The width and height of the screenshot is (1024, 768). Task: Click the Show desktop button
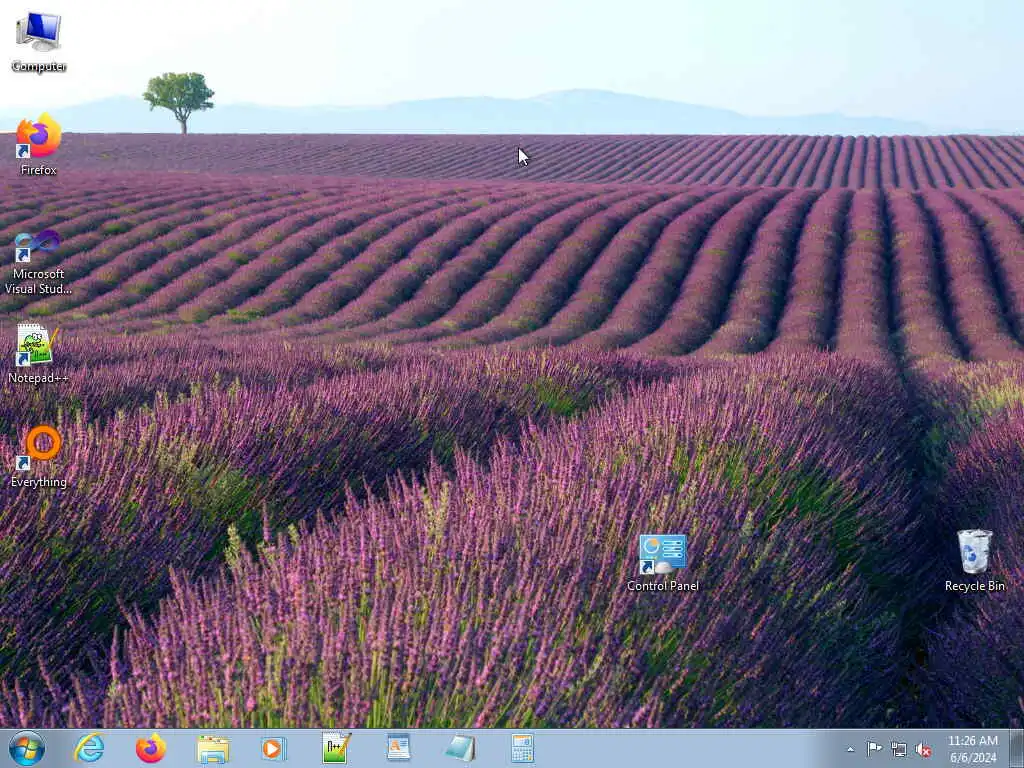click(1017, 748)
